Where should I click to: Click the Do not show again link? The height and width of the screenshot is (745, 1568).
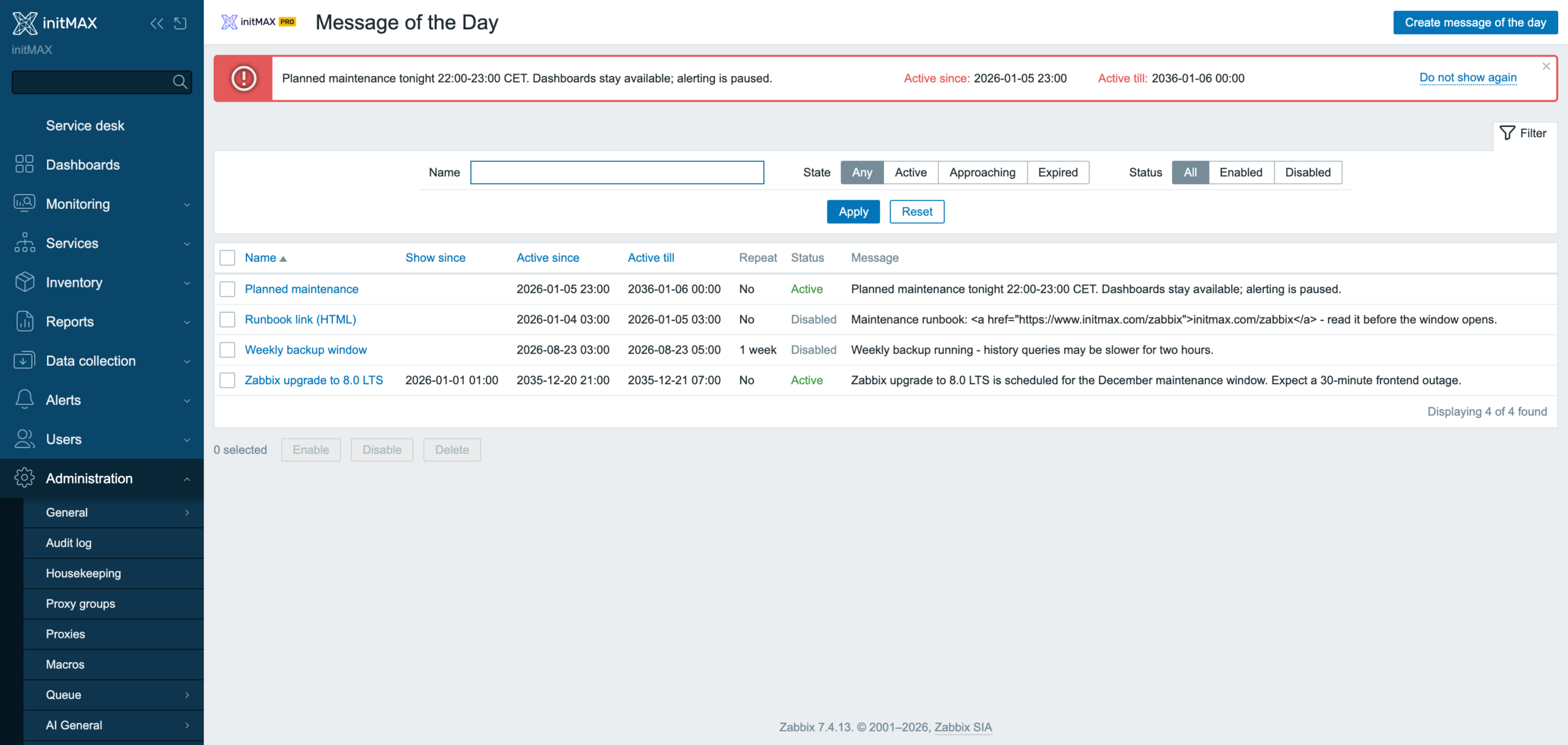pyautogui.click(x=1468, y=78)
